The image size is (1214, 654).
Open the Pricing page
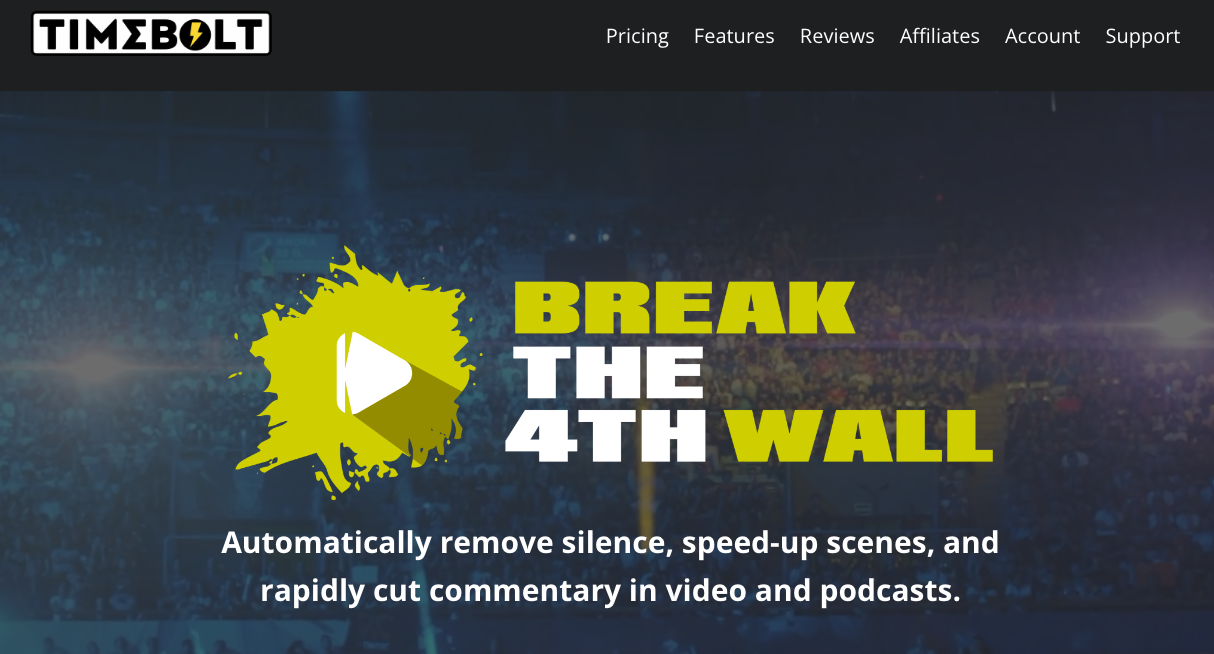(x=637, y=36)
